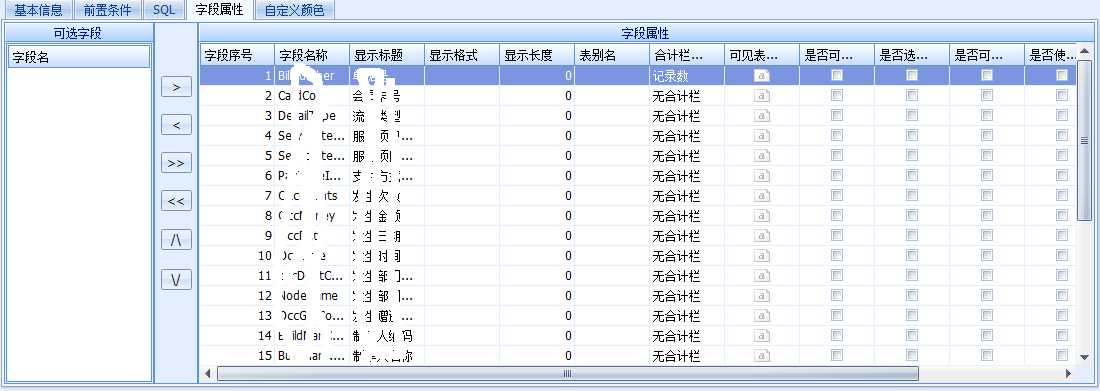This screenshot has height=391, width=1100.
Task: Click the 表别名 column header
Action: (x=612, y=55)
